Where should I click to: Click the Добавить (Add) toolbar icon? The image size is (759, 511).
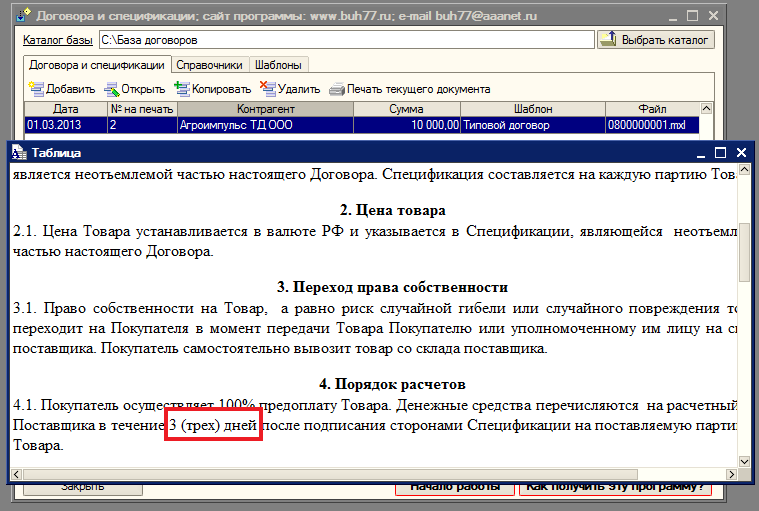click(36, 89)
